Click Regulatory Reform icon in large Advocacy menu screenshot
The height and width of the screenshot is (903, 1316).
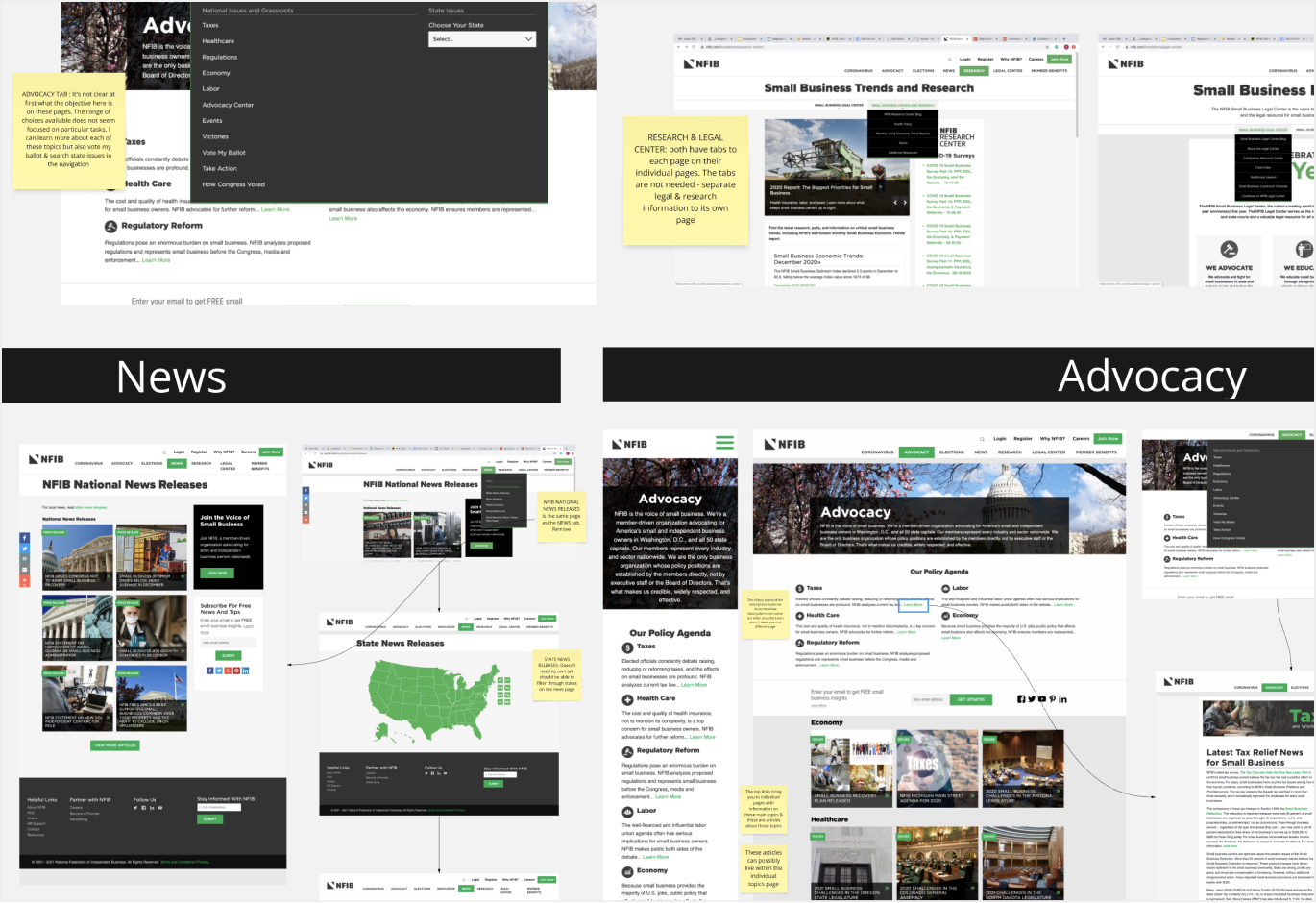(x=111, y=226)
